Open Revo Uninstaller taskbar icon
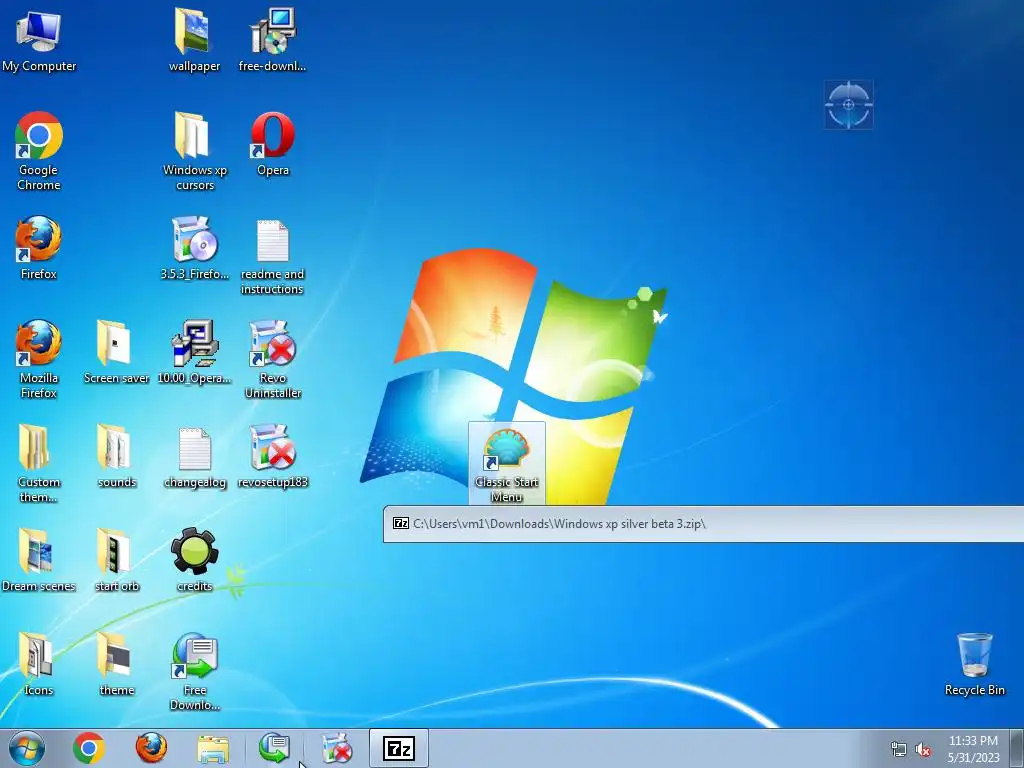Screen dimensions: 1024x768 coord(337,748)
